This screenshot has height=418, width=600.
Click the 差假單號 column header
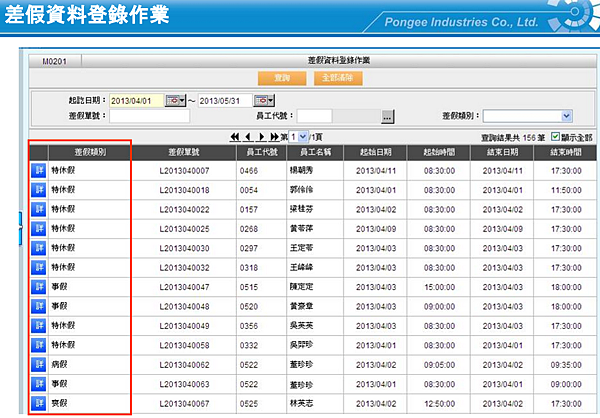pos(184,152)
